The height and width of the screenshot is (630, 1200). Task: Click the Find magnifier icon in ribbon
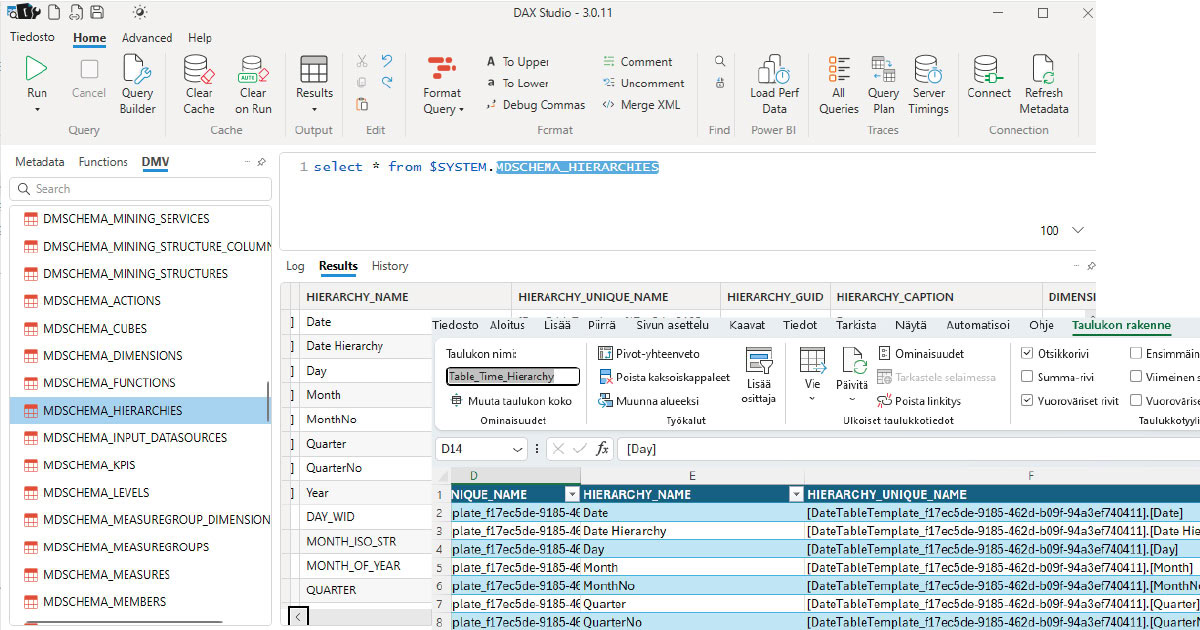coord(719,61)
